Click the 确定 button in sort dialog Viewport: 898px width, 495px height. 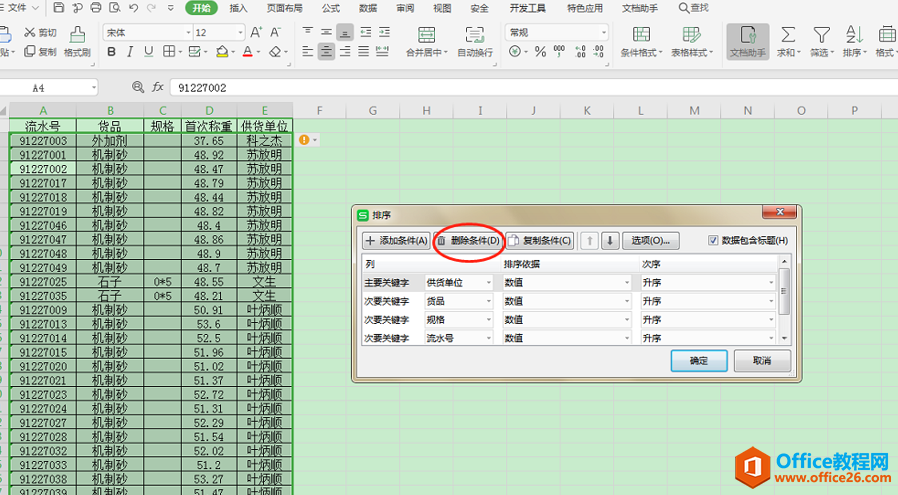click(699, 361)
